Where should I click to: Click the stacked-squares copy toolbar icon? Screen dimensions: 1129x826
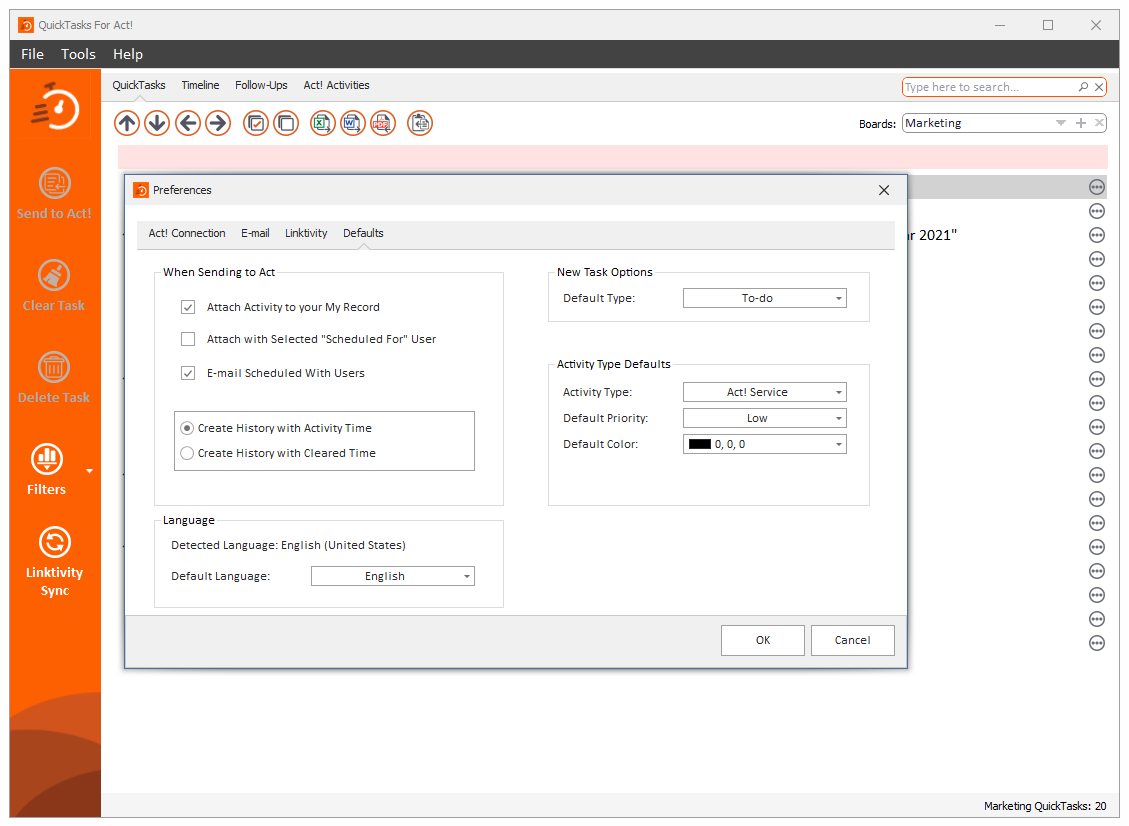point(286,123)
